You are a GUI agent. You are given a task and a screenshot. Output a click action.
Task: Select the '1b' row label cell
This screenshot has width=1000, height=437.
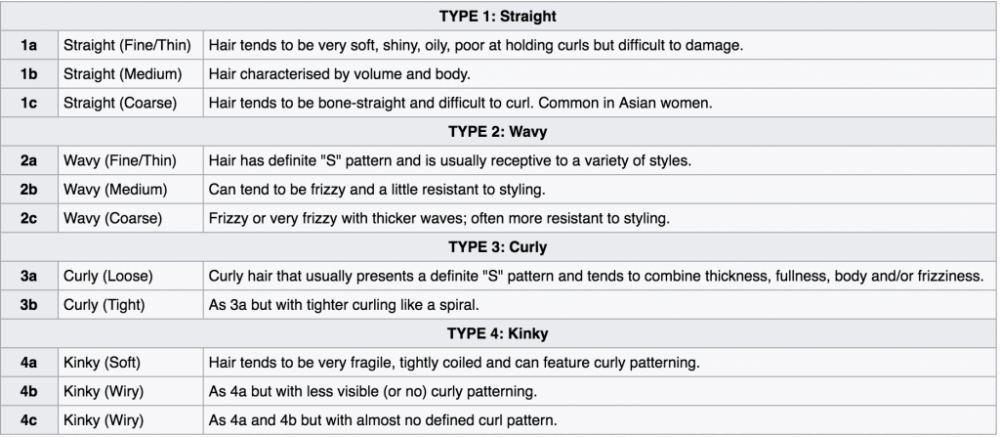[x=29, y=74]
